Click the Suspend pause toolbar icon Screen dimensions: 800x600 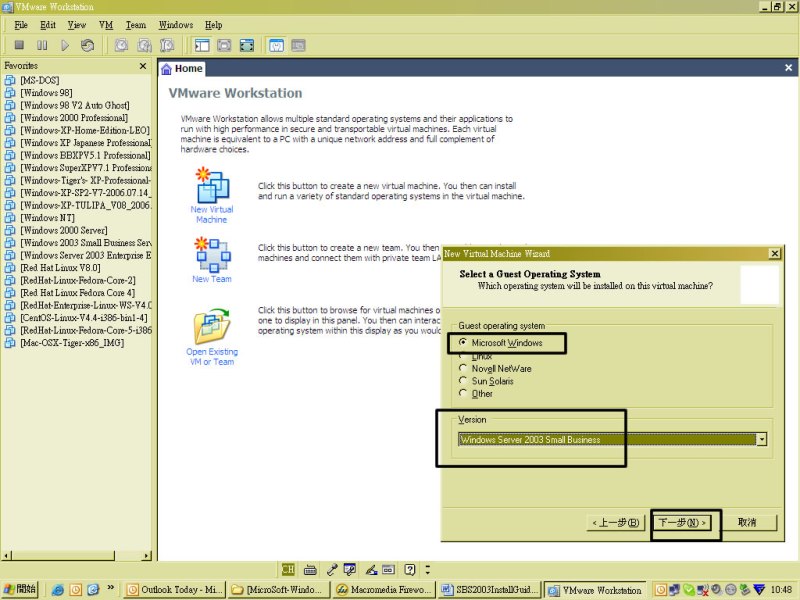pyautogui.click(x=42, y=45)
